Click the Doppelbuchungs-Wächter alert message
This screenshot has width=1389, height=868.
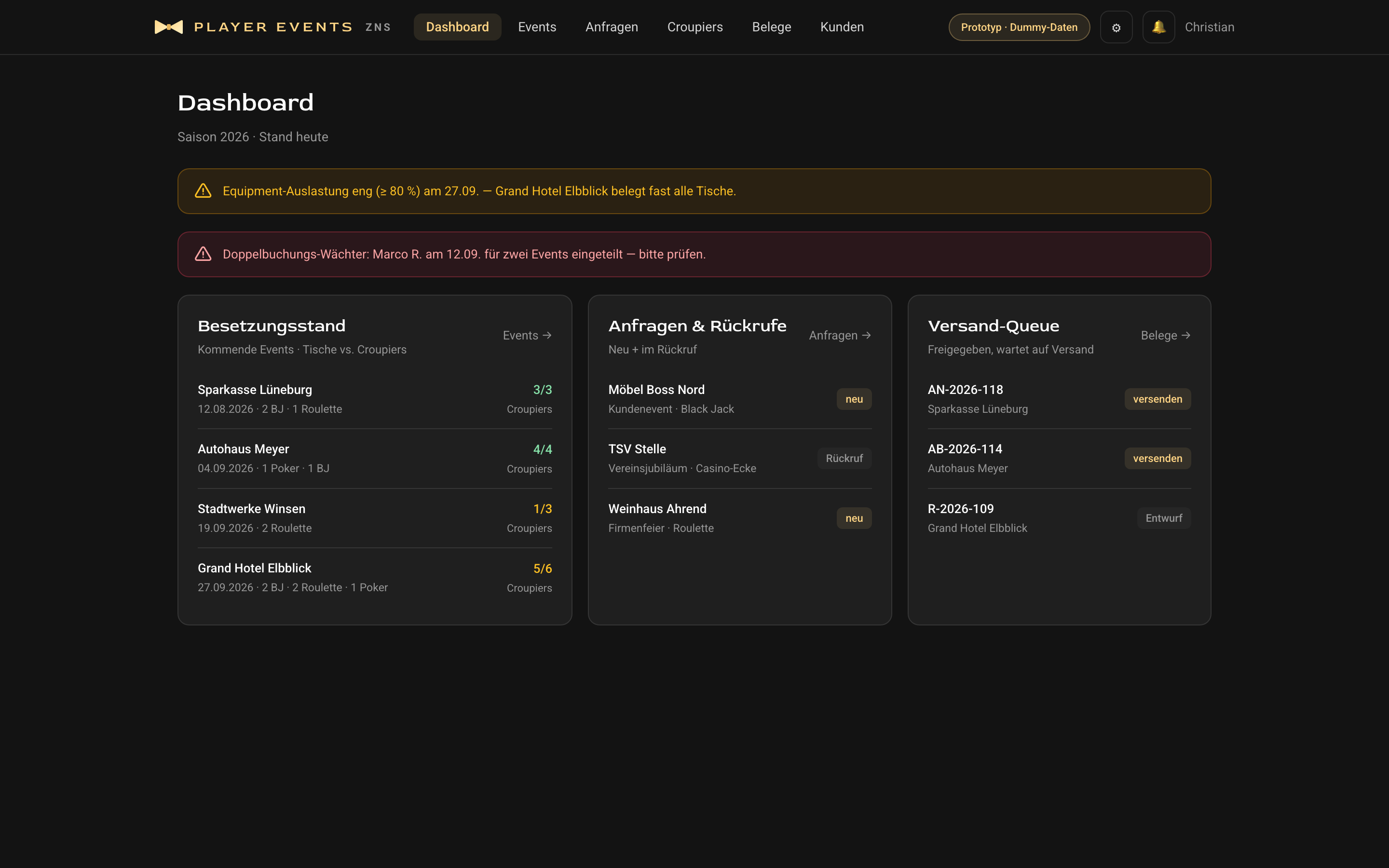click(x=464, y=254)
